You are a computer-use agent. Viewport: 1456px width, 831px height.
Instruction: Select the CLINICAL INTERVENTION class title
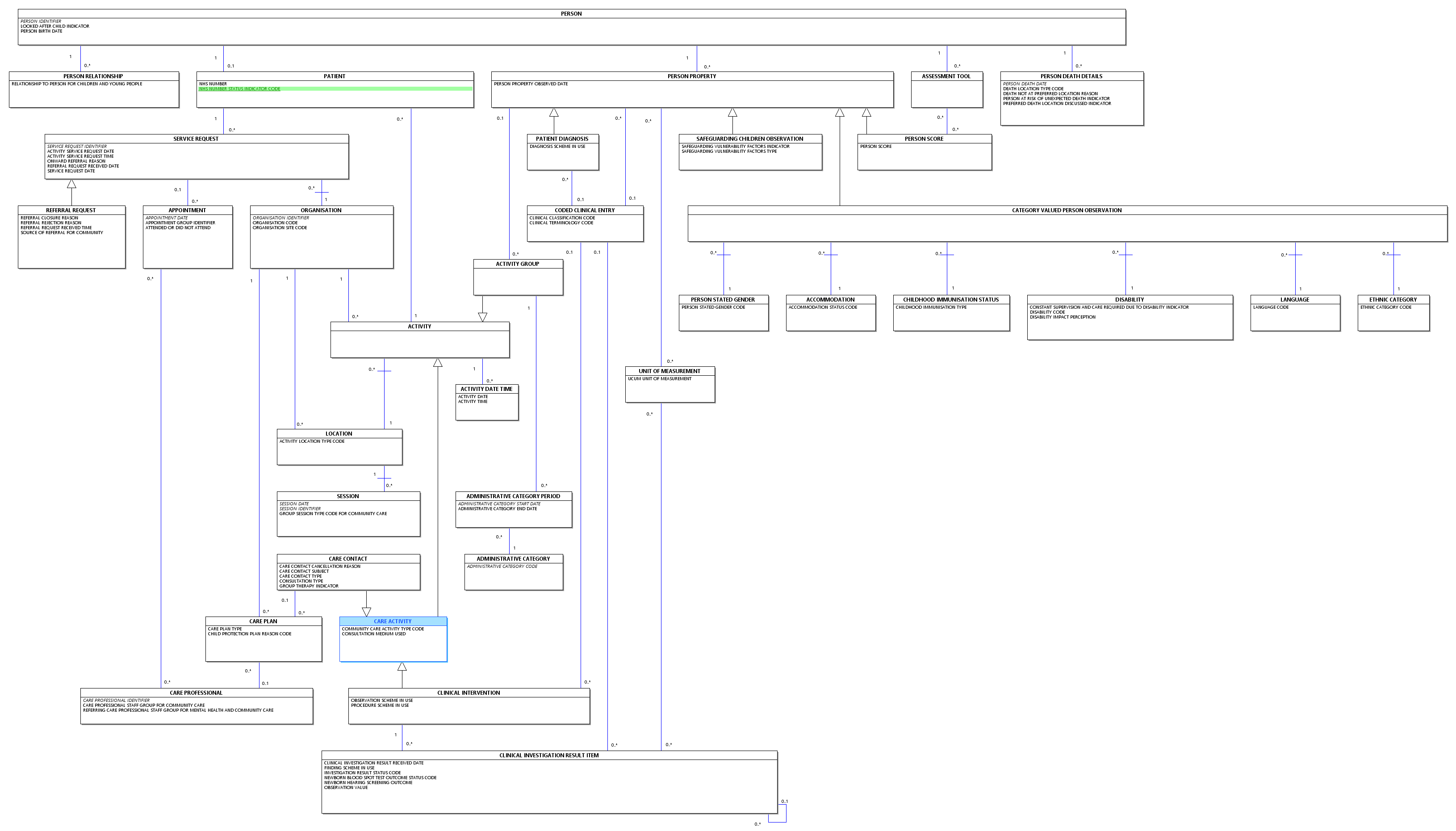(469, 693)
